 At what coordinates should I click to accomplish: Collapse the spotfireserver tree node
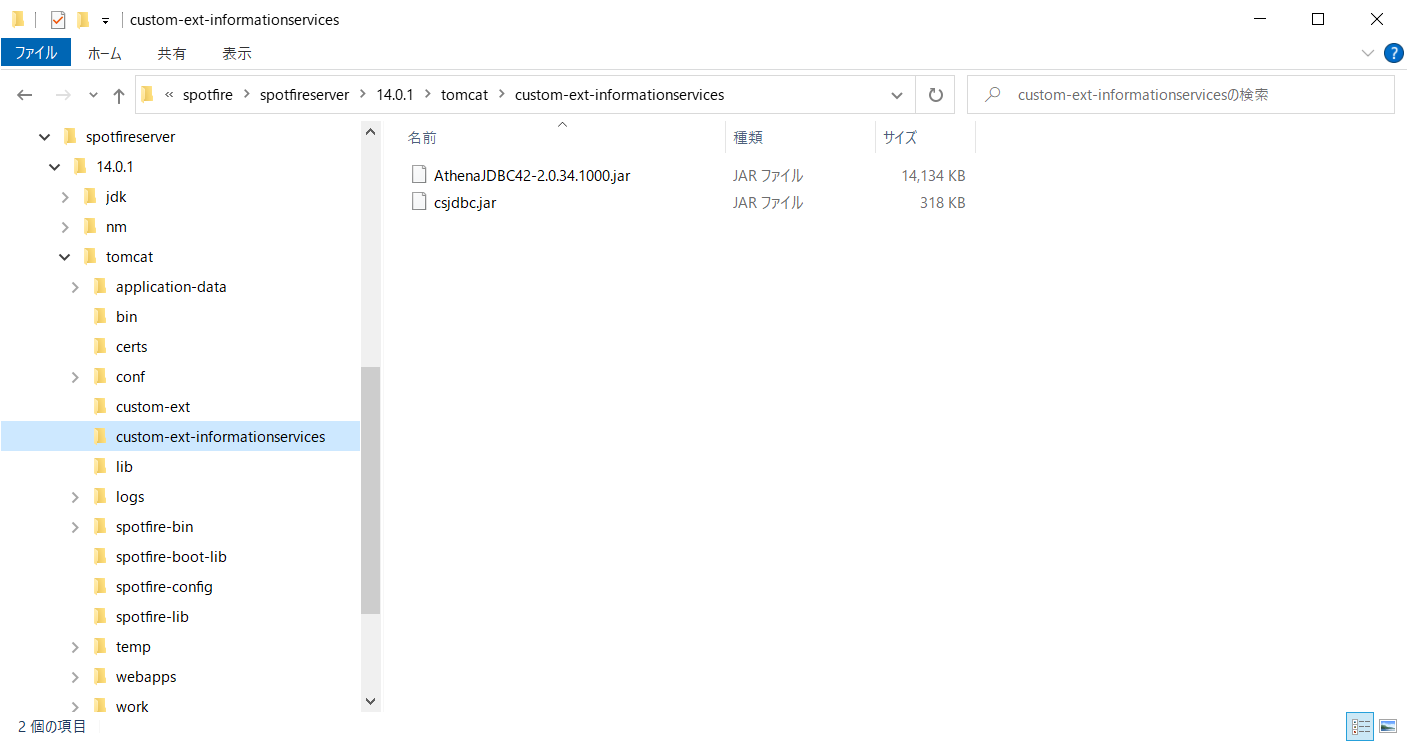pyautogui.click(x=44, y=137)
